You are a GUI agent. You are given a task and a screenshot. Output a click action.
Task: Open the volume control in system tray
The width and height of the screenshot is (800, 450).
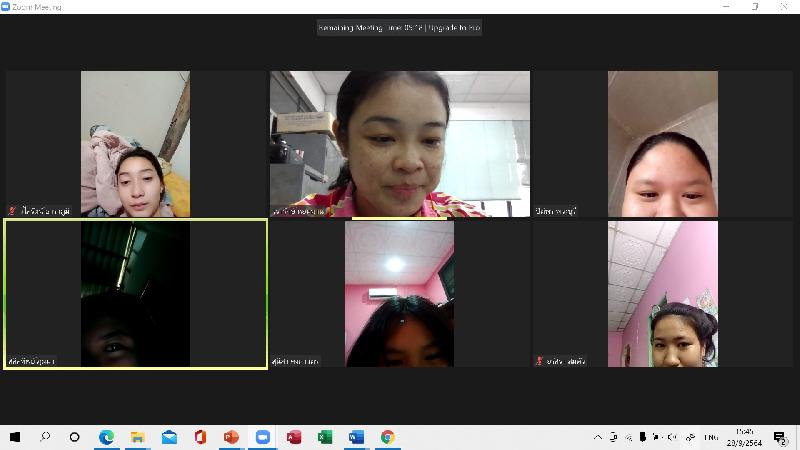pyautogui.click(x=672, y=437)
